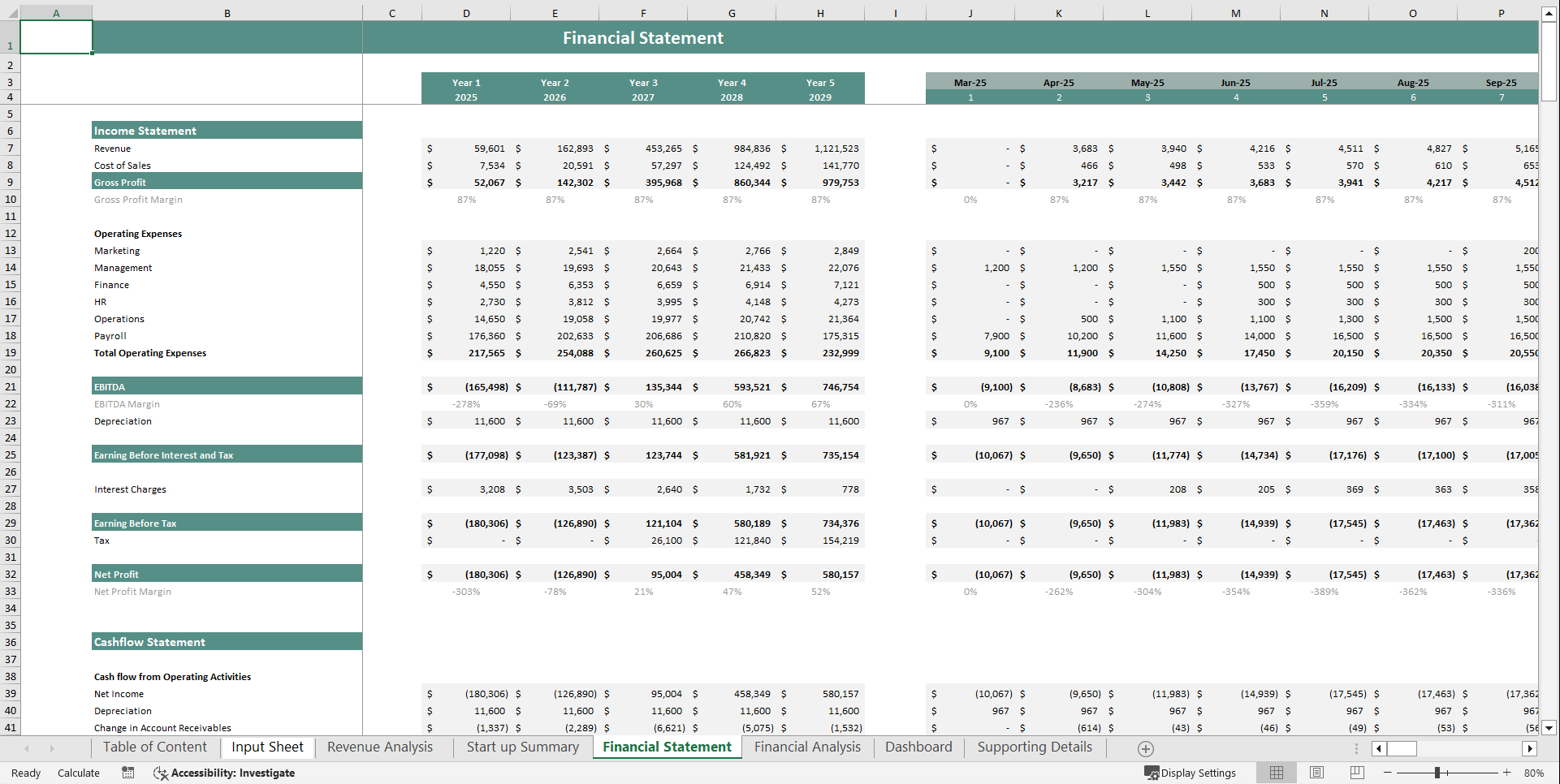1560x784 pixels.
Task: Run the Accessibility Investigate checker
Action: [225, 773]
